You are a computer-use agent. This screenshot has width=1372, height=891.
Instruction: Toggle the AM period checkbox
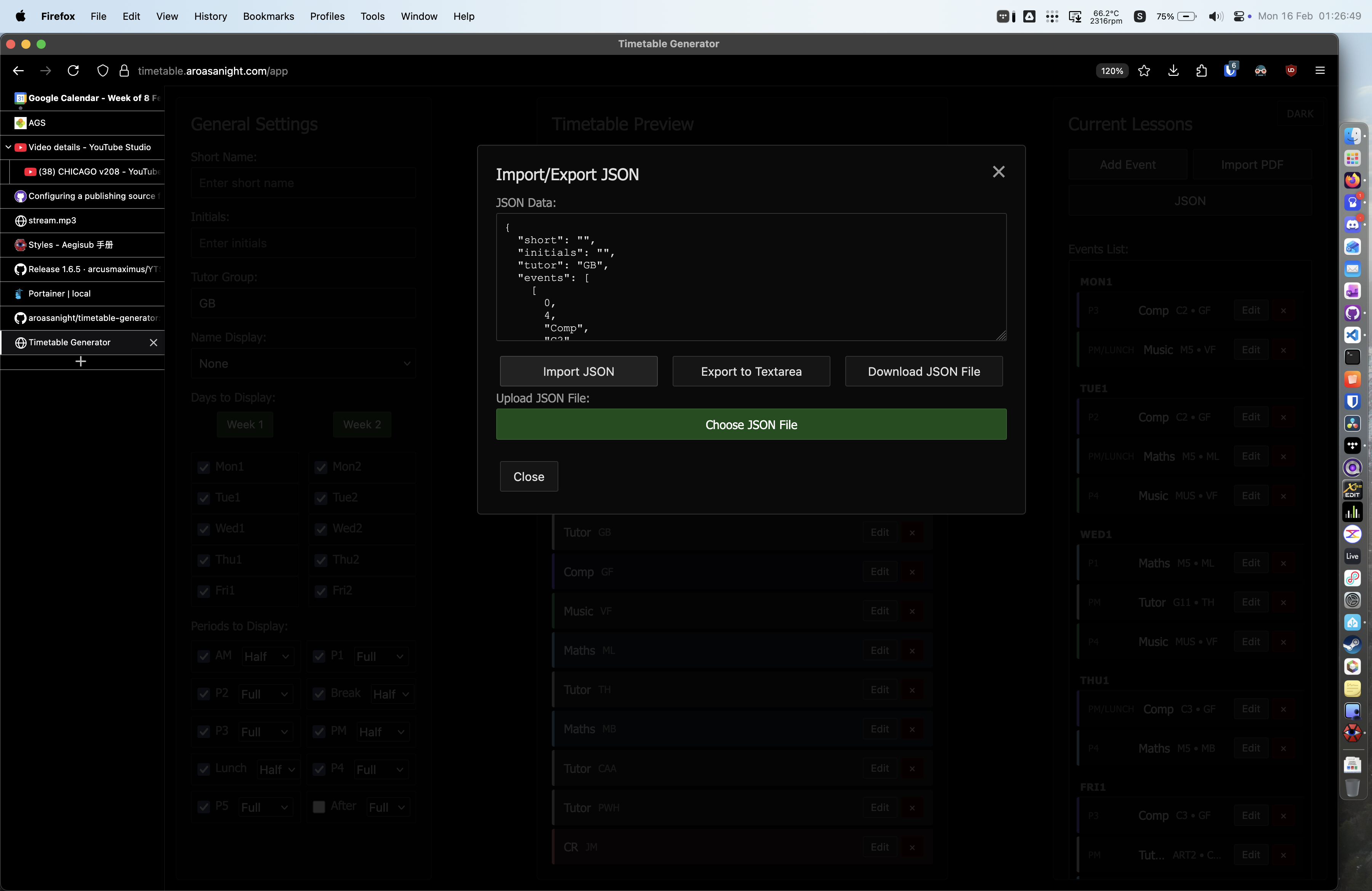click(x=204, y=656)
